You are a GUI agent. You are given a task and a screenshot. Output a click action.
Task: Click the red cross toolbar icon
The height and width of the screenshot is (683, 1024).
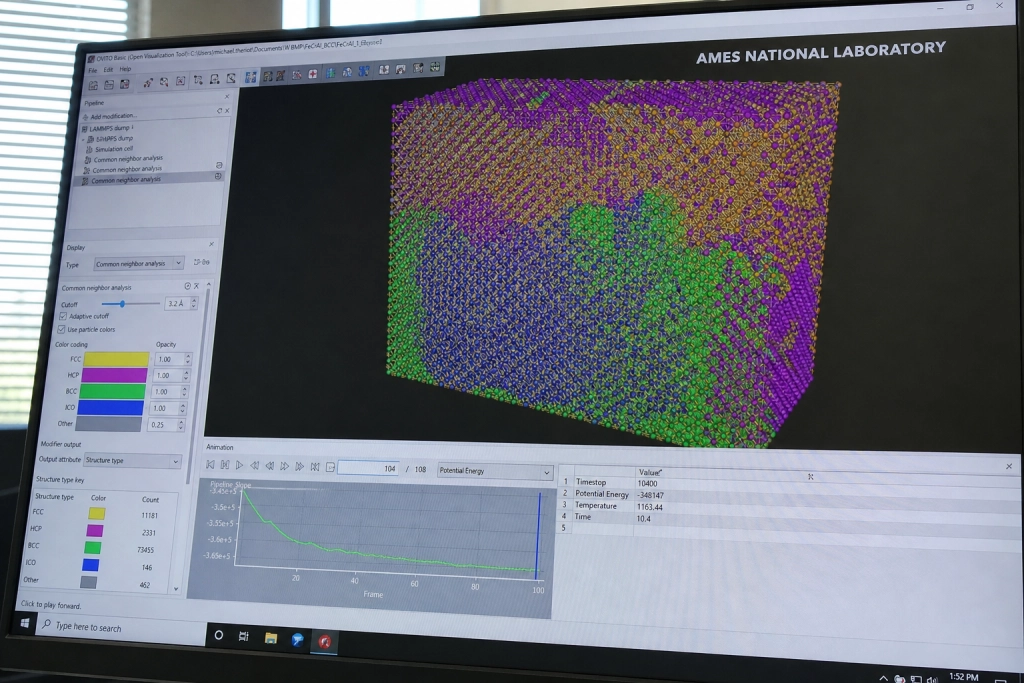click(313, 74)
